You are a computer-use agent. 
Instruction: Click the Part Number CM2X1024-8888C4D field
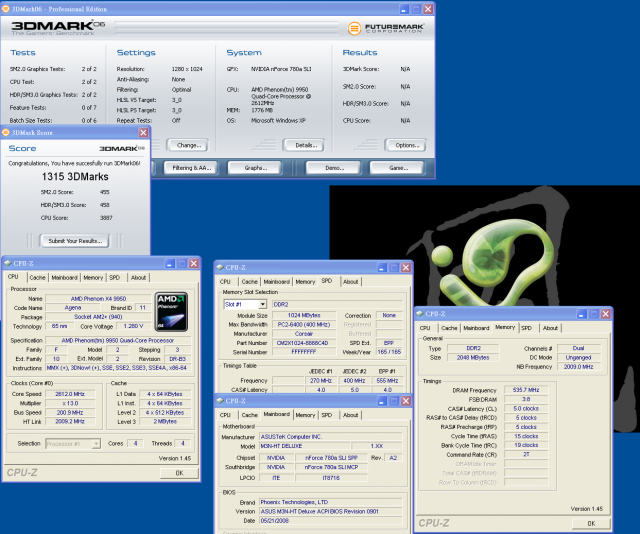click(304, 343)
